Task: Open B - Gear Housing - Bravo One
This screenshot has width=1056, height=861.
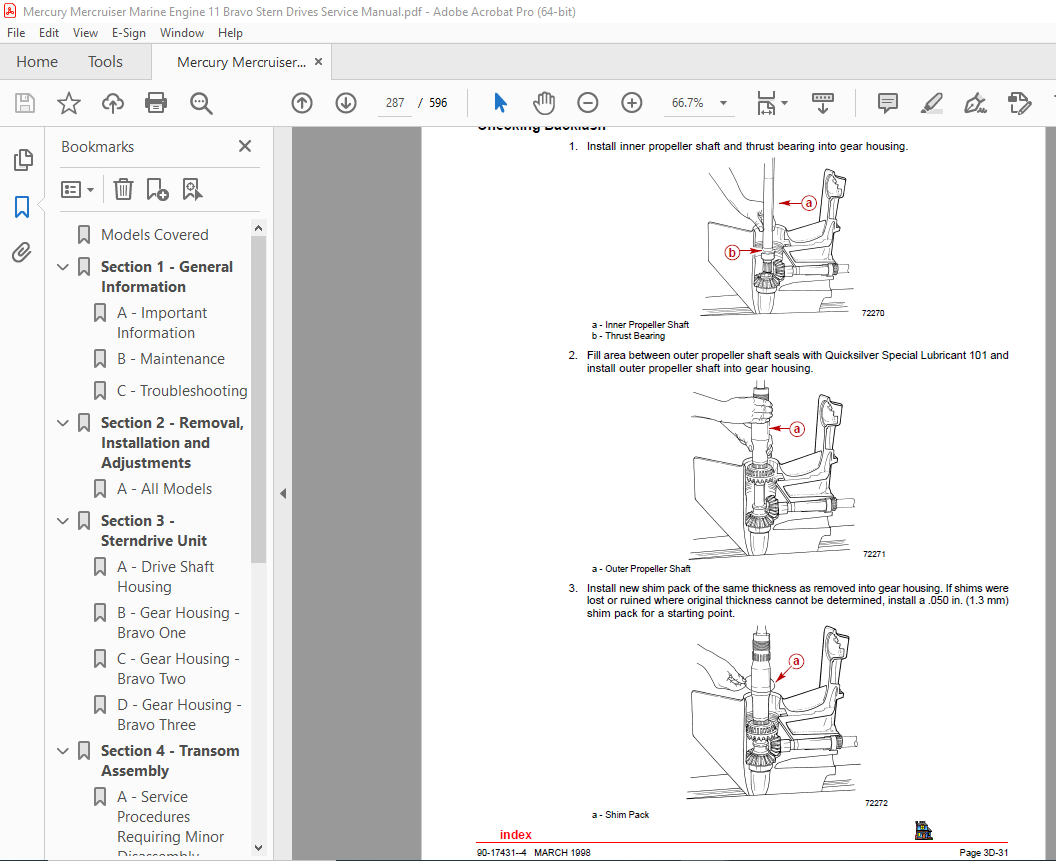Action: [x=178, y=623]
